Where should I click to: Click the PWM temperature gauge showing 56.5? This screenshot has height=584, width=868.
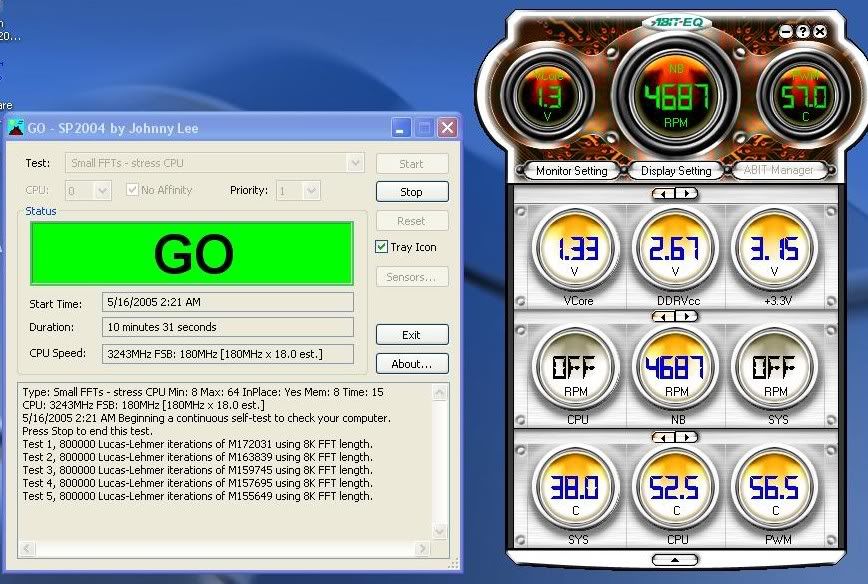[x=774, y=489]
